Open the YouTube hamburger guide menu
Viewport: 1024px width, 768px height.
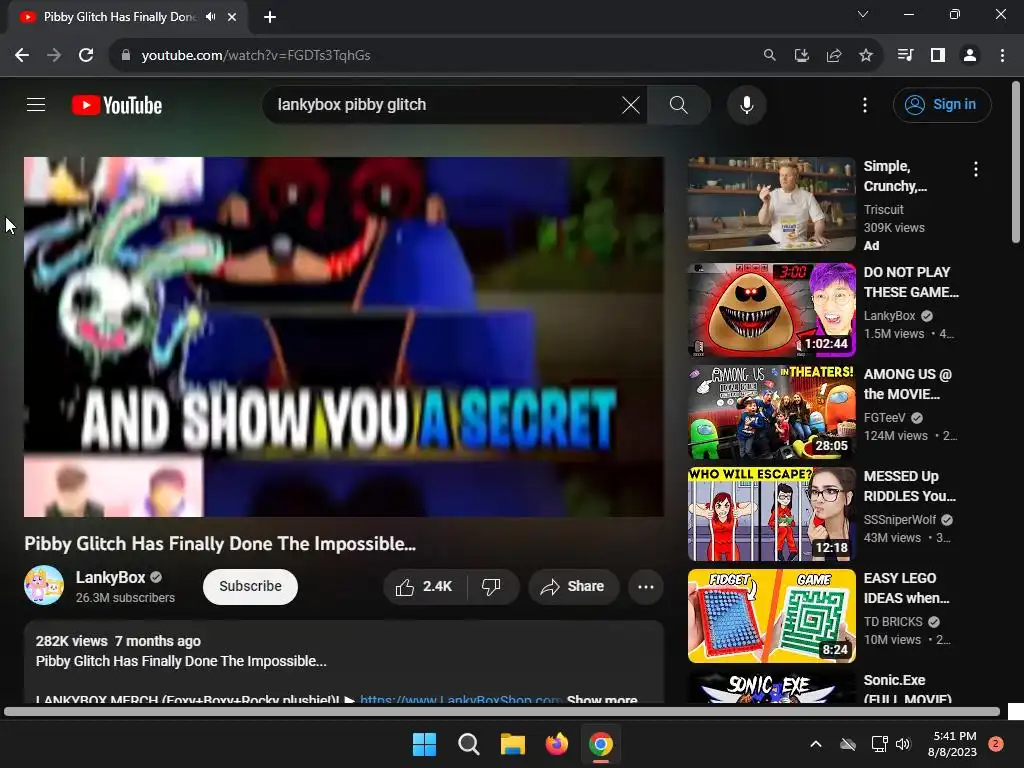[x=36, y=104]
